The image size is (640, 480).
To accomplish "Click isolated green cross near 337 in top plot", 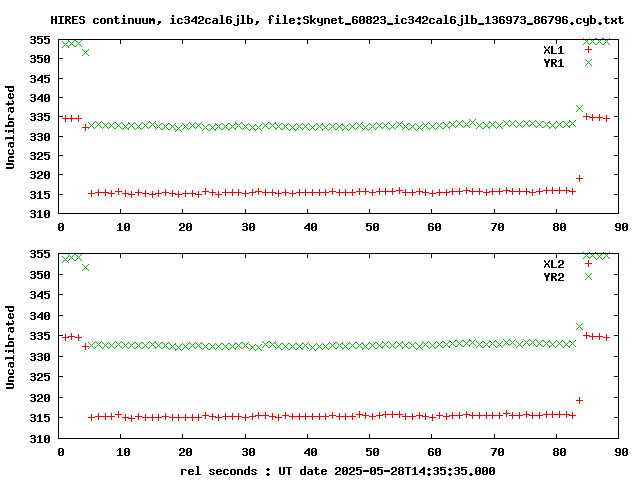I will (579, 109).
